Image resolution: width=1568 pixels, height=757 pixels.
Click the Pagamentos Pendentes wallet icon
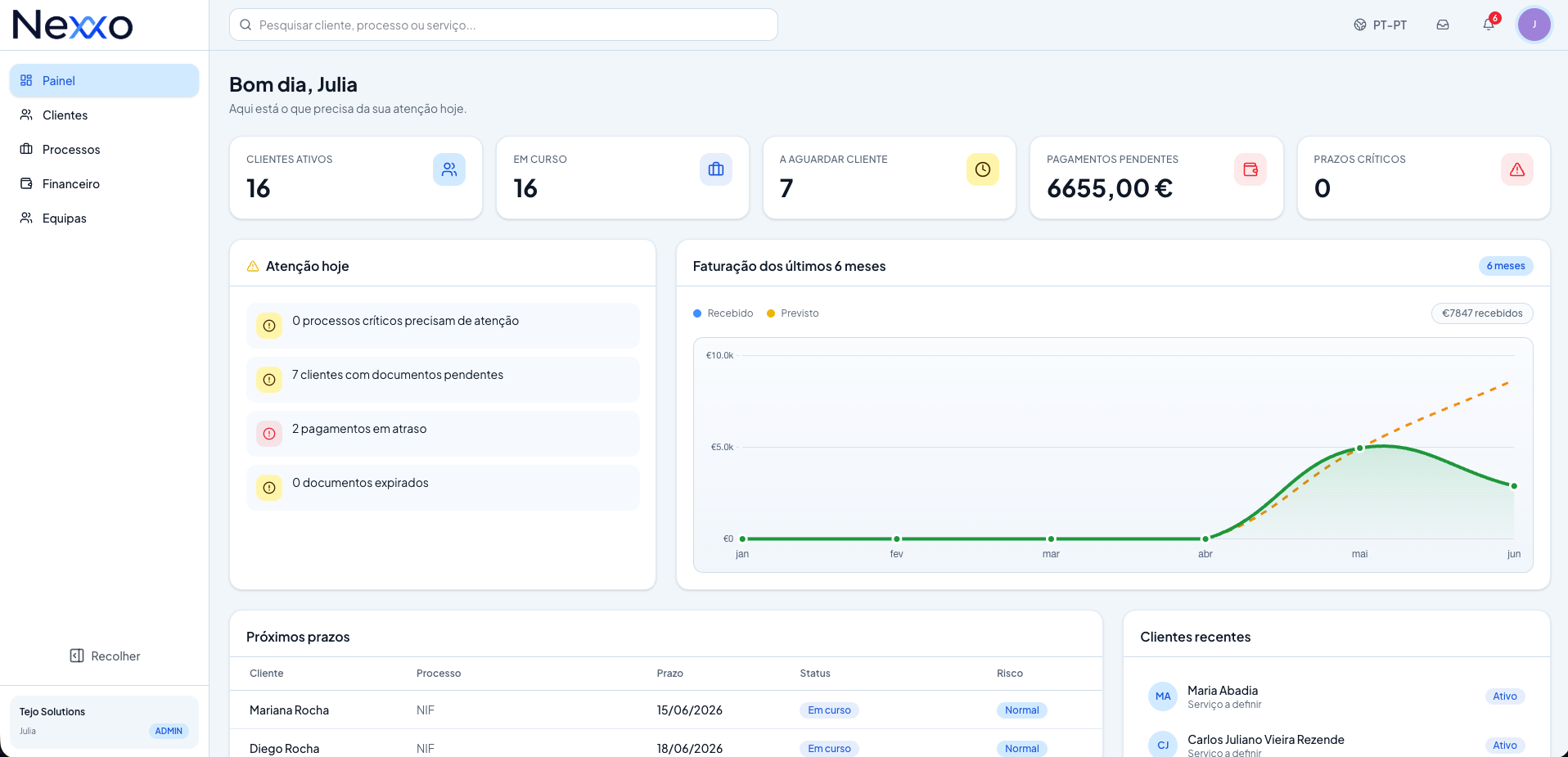pos(1250,169)
